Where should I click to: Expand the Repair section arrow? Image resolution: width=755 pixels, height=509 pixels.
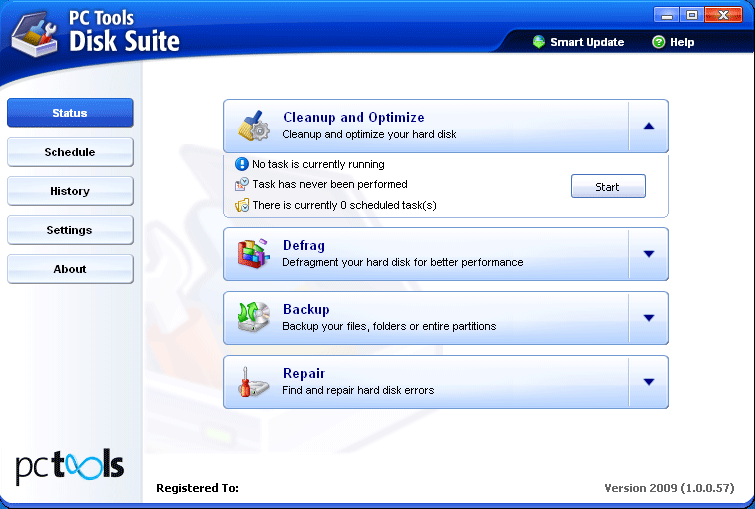649,382
